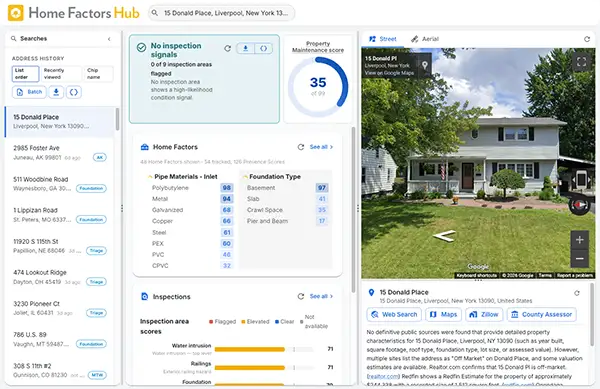
Task: Click the Elevated legend orange swatch
Action: (x=243, y=322)
